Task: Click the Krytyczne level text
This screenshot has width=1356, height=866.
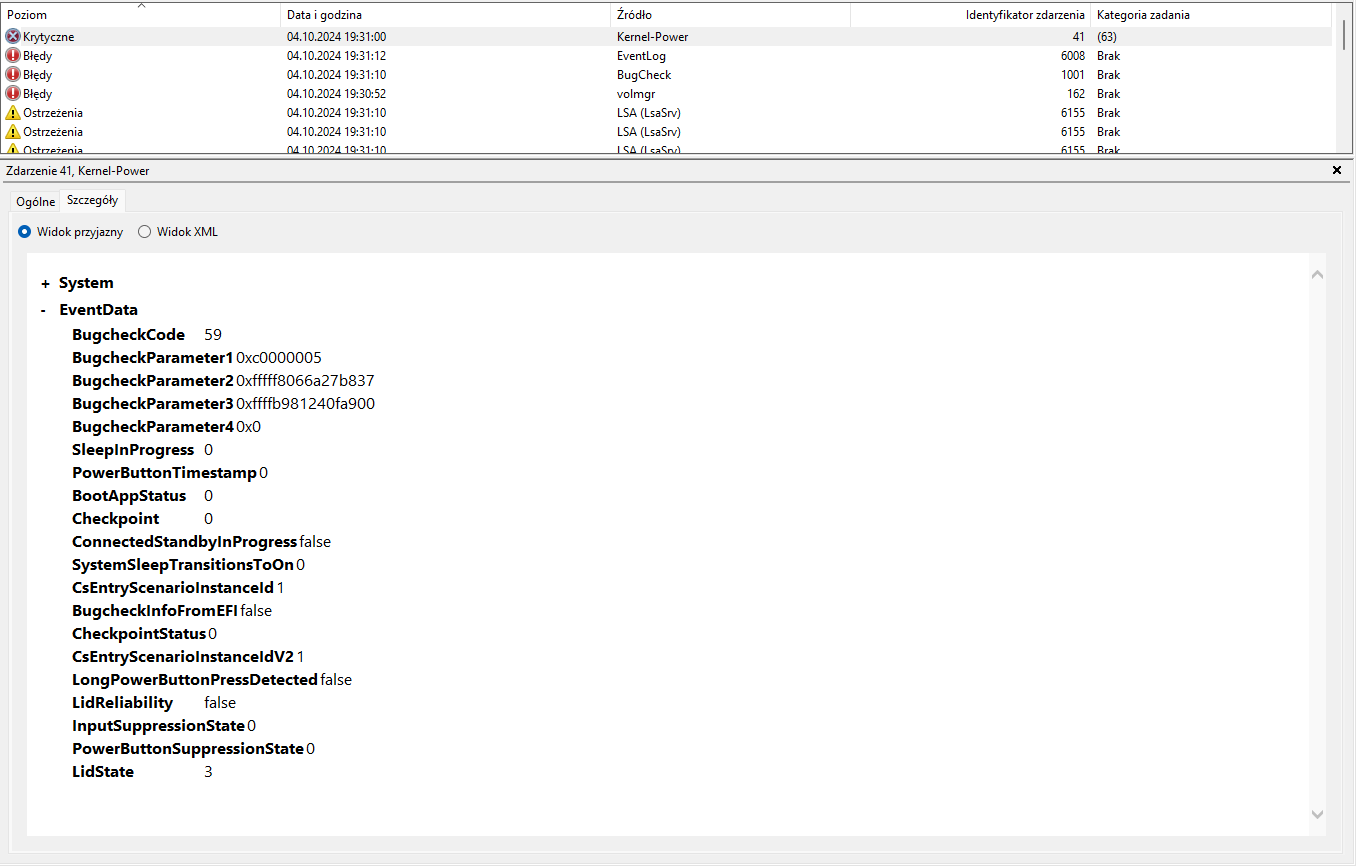Action: (x=49, y=36)
